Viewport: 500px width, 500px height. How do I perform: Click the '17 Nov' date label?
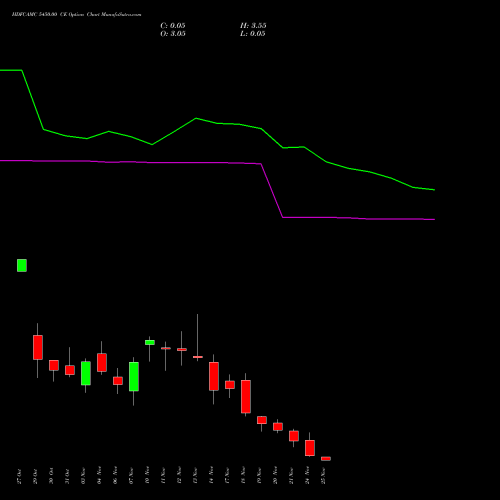coord(227,476)
